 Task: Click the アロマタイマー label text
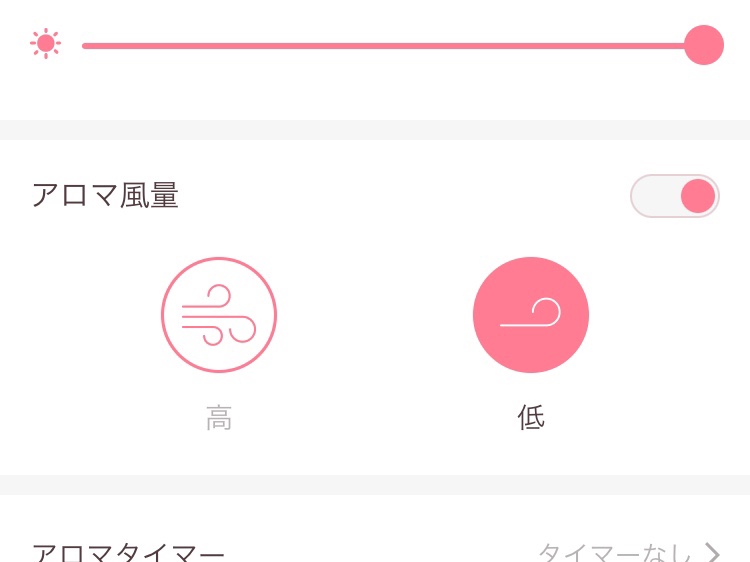pyautogui.click(x=128, y=552)
